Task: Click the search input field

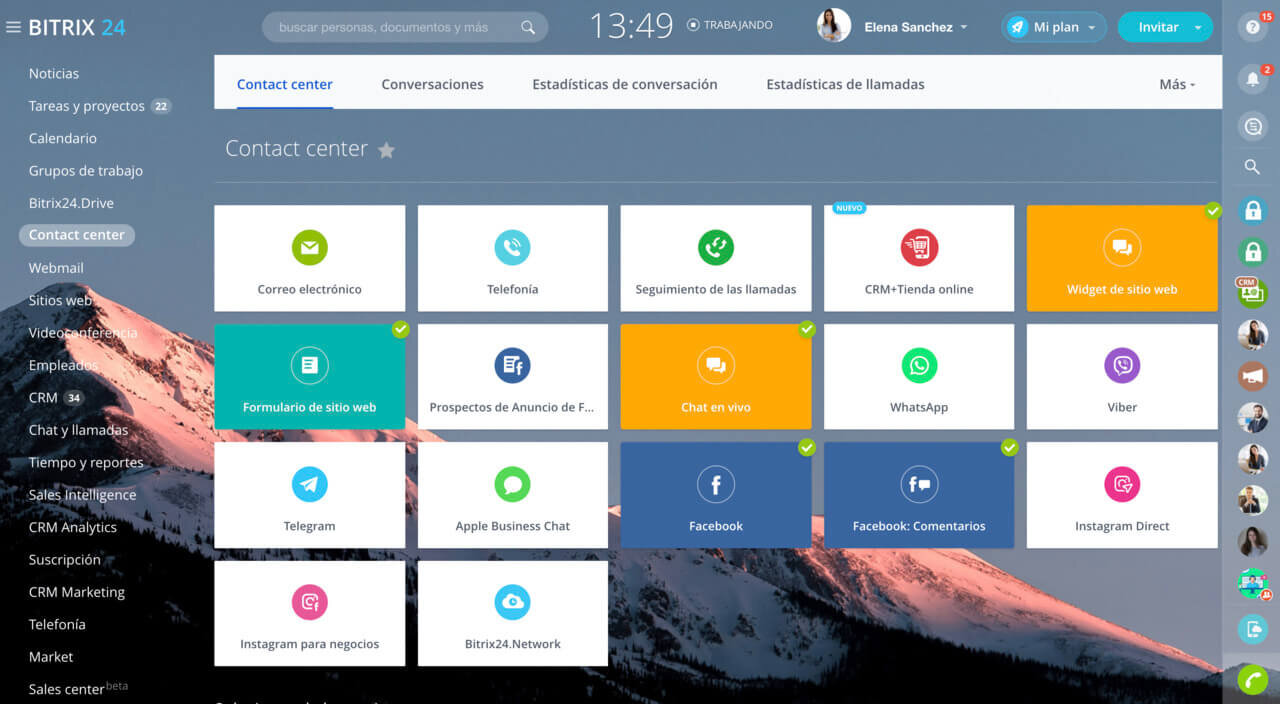Action: (395, 27)
